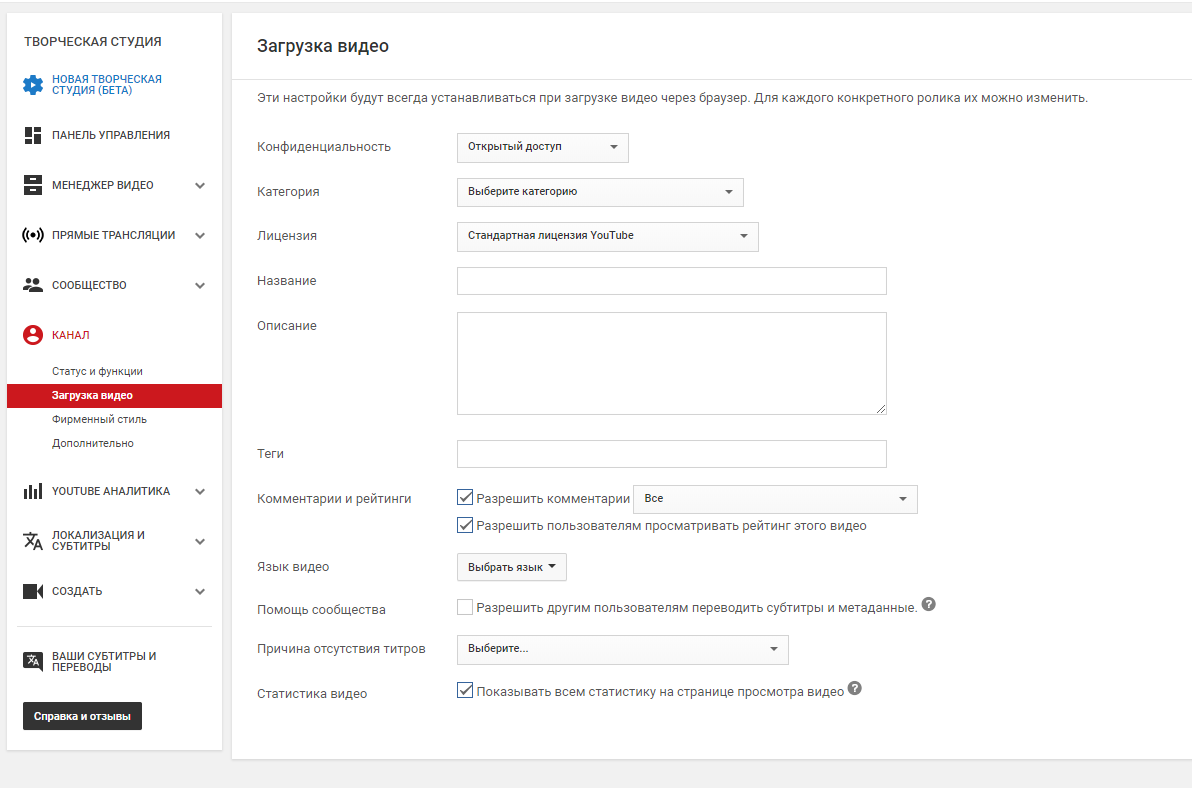Click the Dashboard panel icon in sidebar
Screen dimensions: 1192x788
(33, 135)
